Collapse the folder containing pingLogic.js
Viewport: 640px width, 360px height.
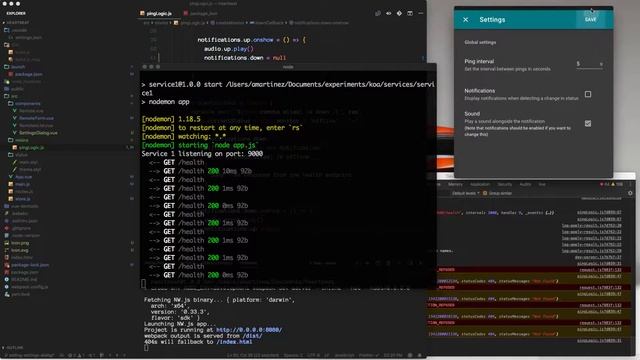click(x=18, y=140)
